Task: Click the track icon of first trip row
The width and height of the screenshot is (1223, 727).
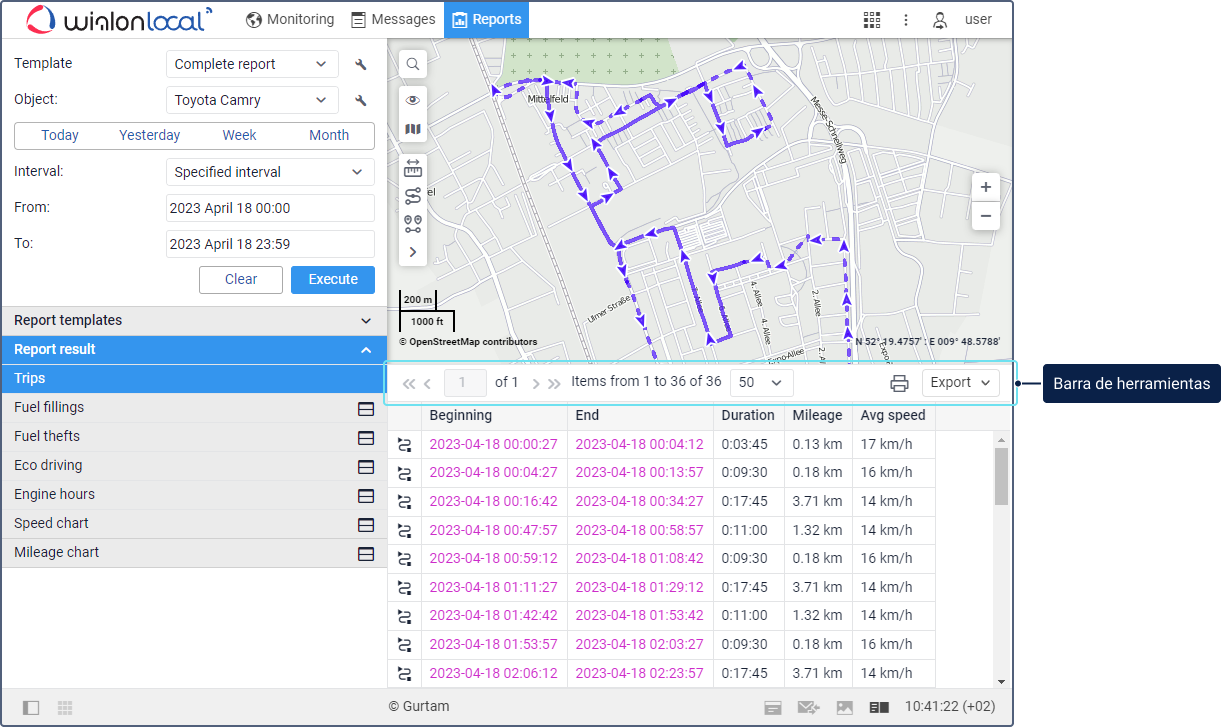Action: [405, 444]
